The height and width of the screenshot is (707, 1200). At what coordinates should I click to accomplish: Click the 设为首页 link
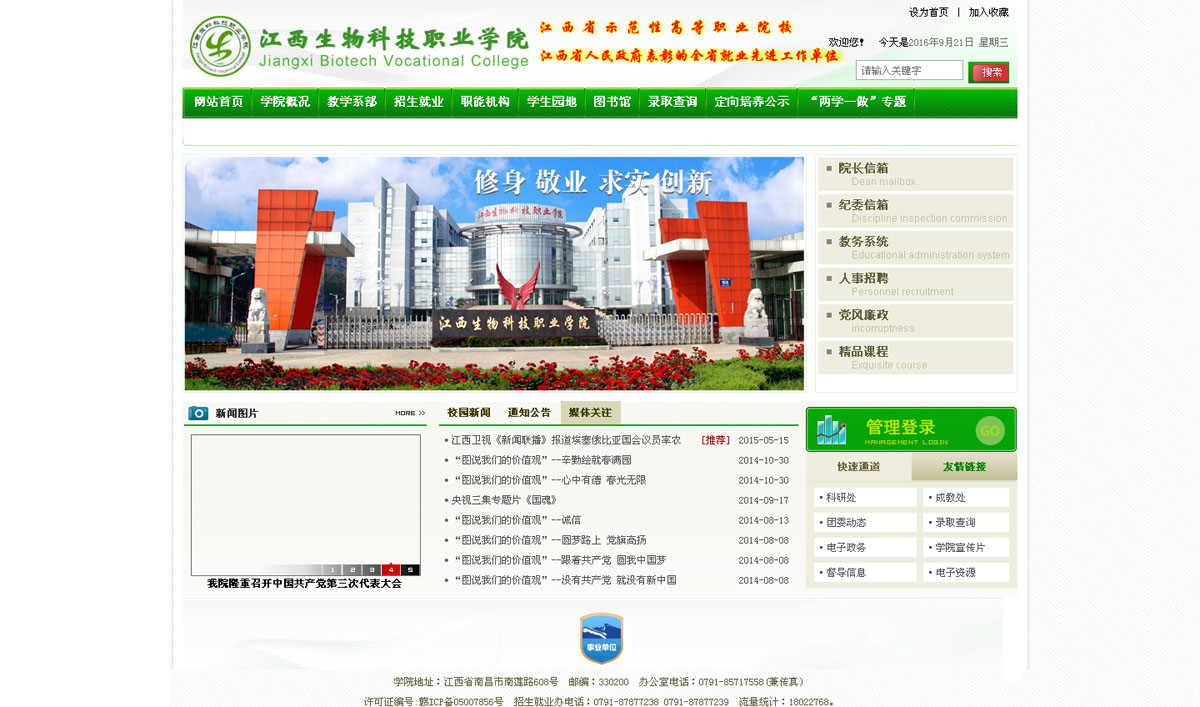point(928,13)
